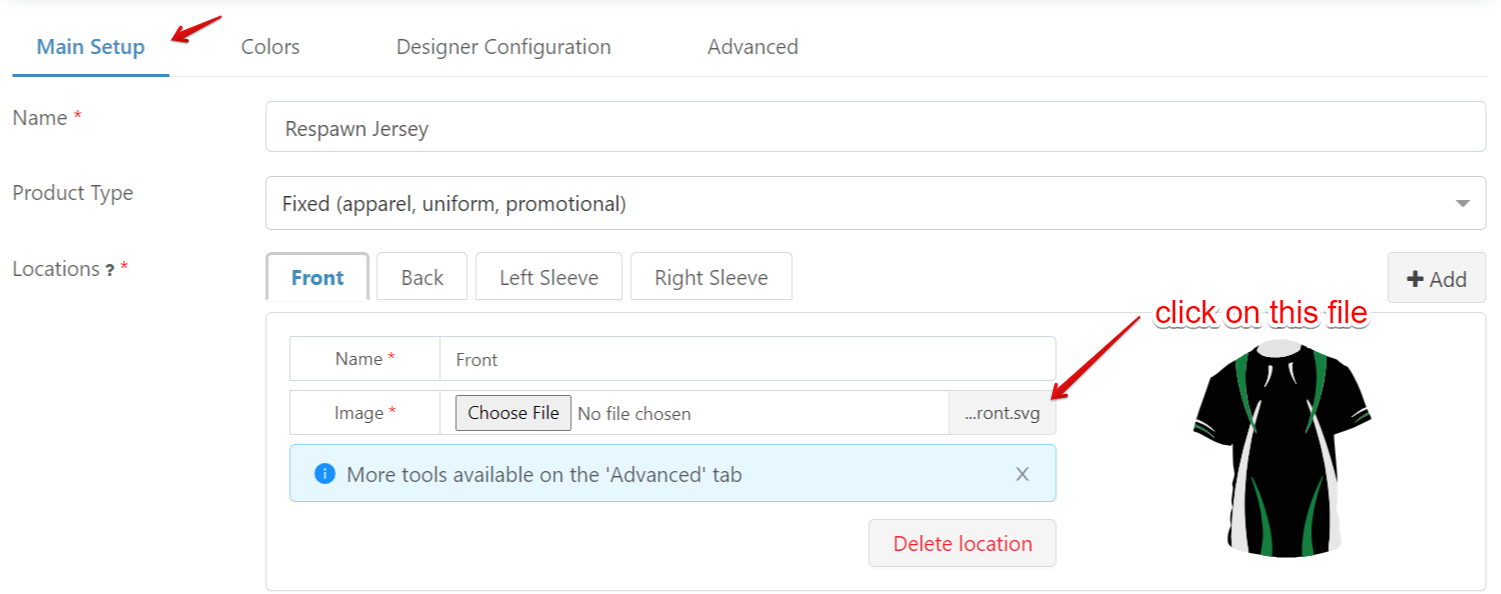Switch to the Left Sleeve location

(549, 278)
